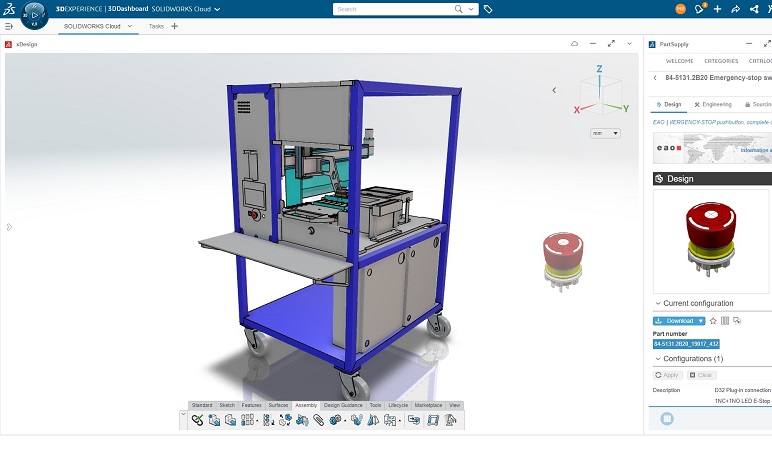
Task: Open the mm units dropdown
Action: (605, 133)
